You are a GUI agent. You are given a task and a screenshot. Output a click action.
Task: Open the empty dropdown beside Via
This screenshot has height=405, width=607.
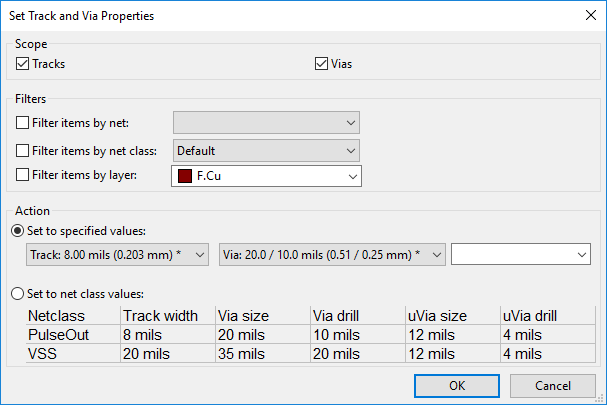pos(521,255)
